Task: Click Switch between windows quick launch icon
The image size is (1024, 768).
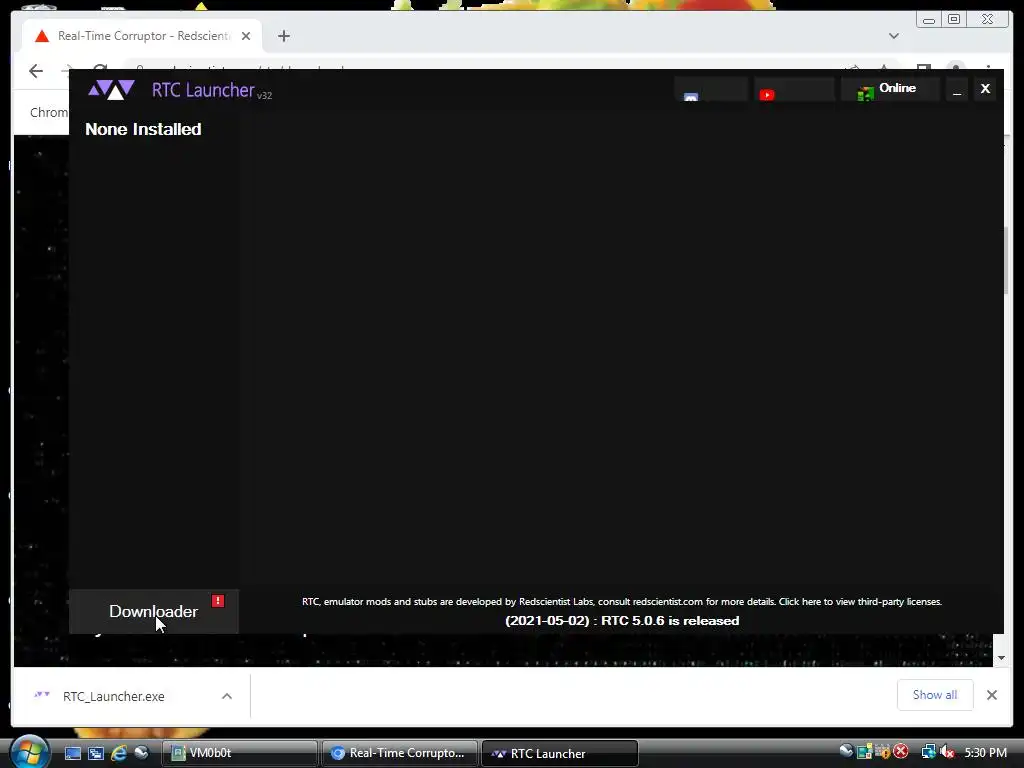Action: pyautogui.click(x=95, y=753)
